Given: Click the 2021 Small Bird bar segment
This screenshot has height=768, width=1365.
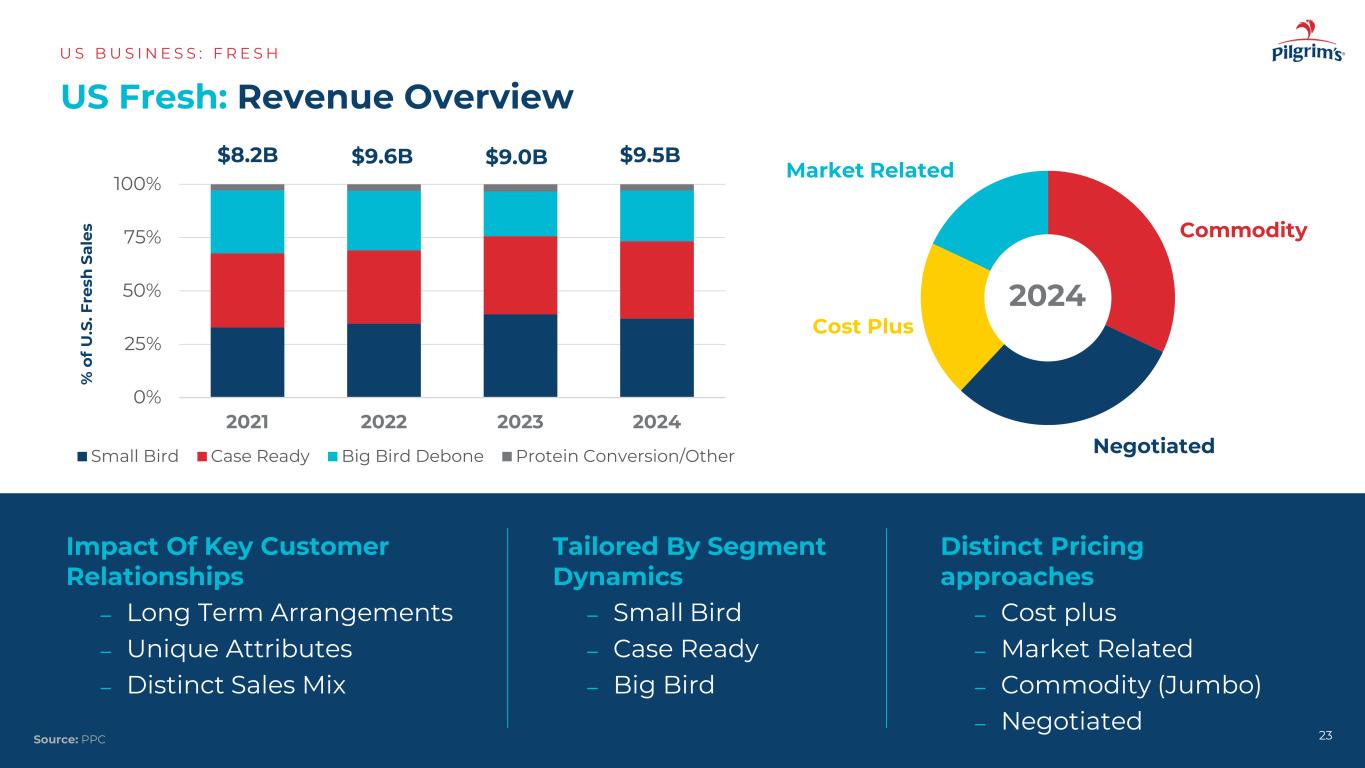Looking at the screenshot, I should [247, 361].
